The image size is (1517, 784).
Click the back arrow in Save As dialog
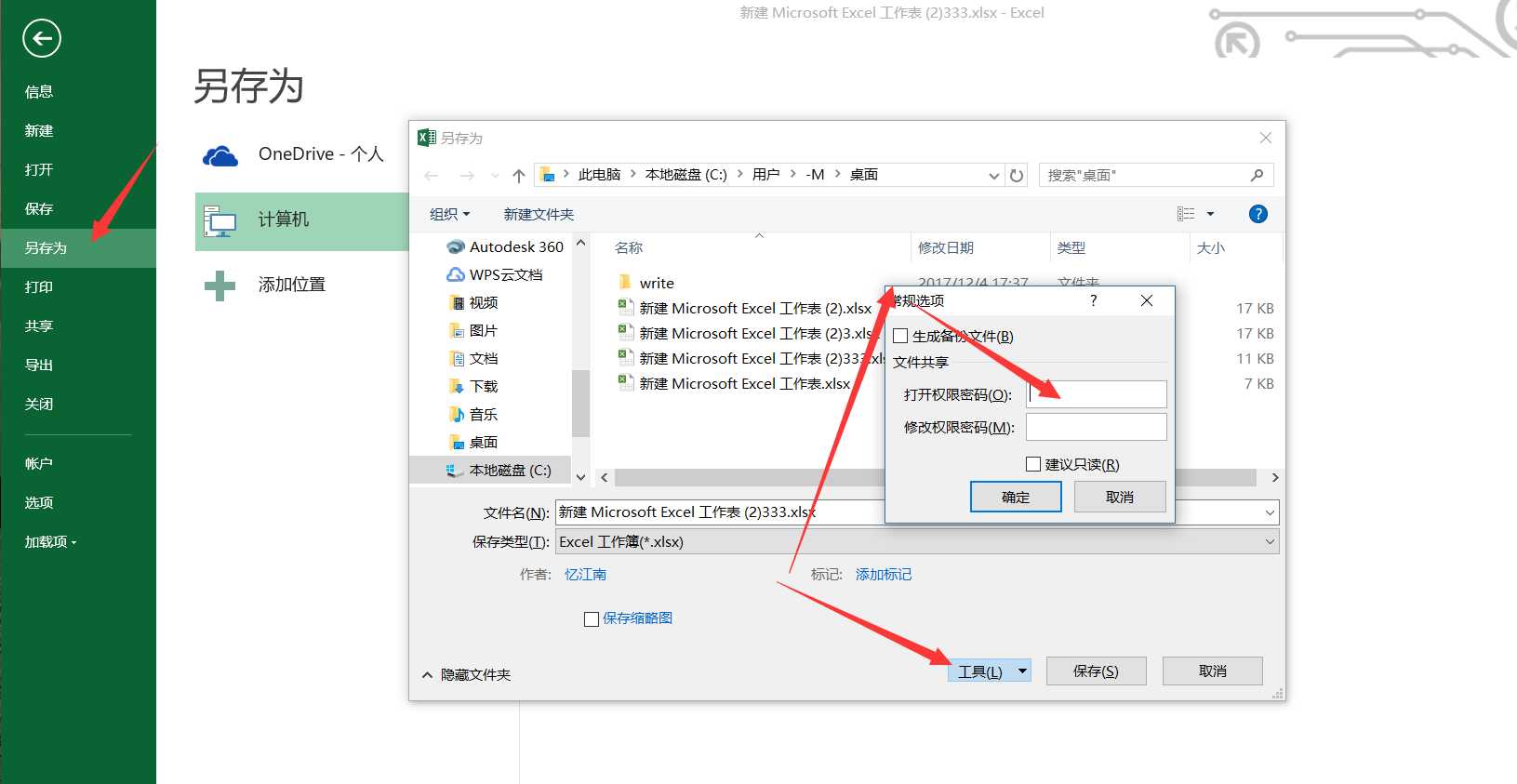tap(432, 176)
